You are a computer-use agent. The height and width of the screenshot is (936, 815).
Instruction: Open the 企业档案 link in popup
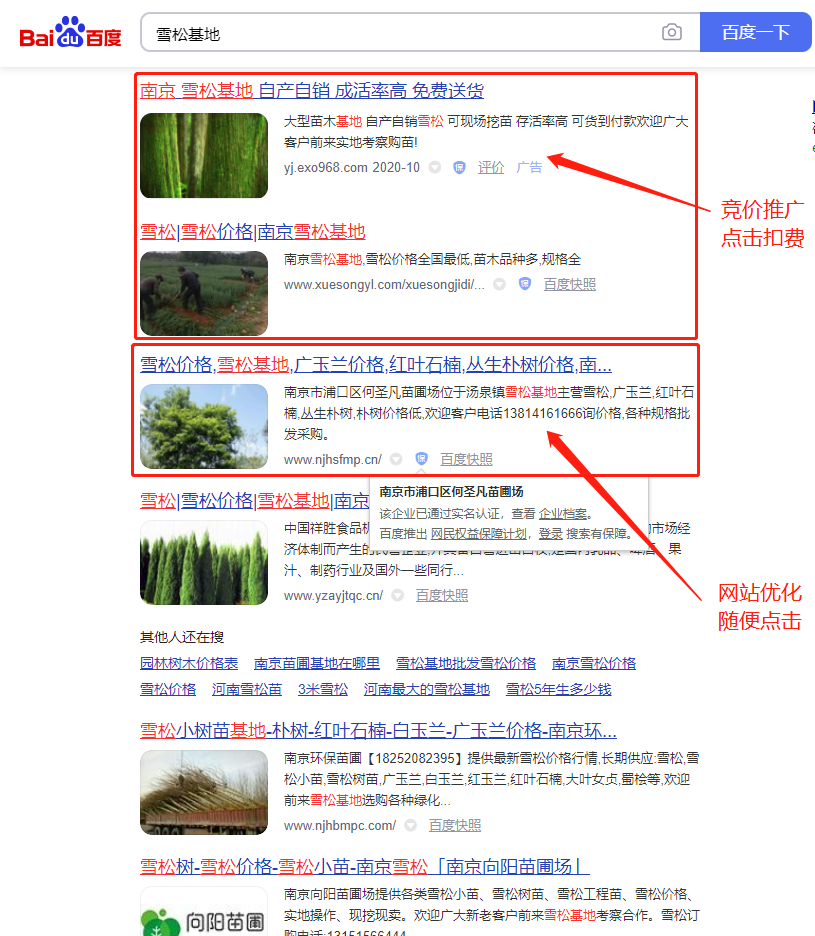(562, 514)
